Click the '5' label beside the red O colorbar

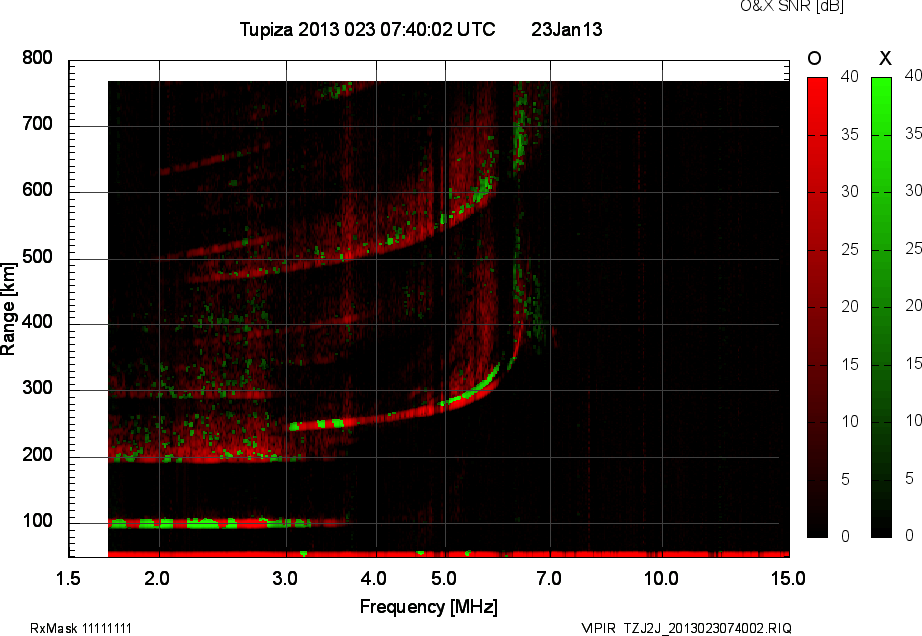click(x=846, y=479)
